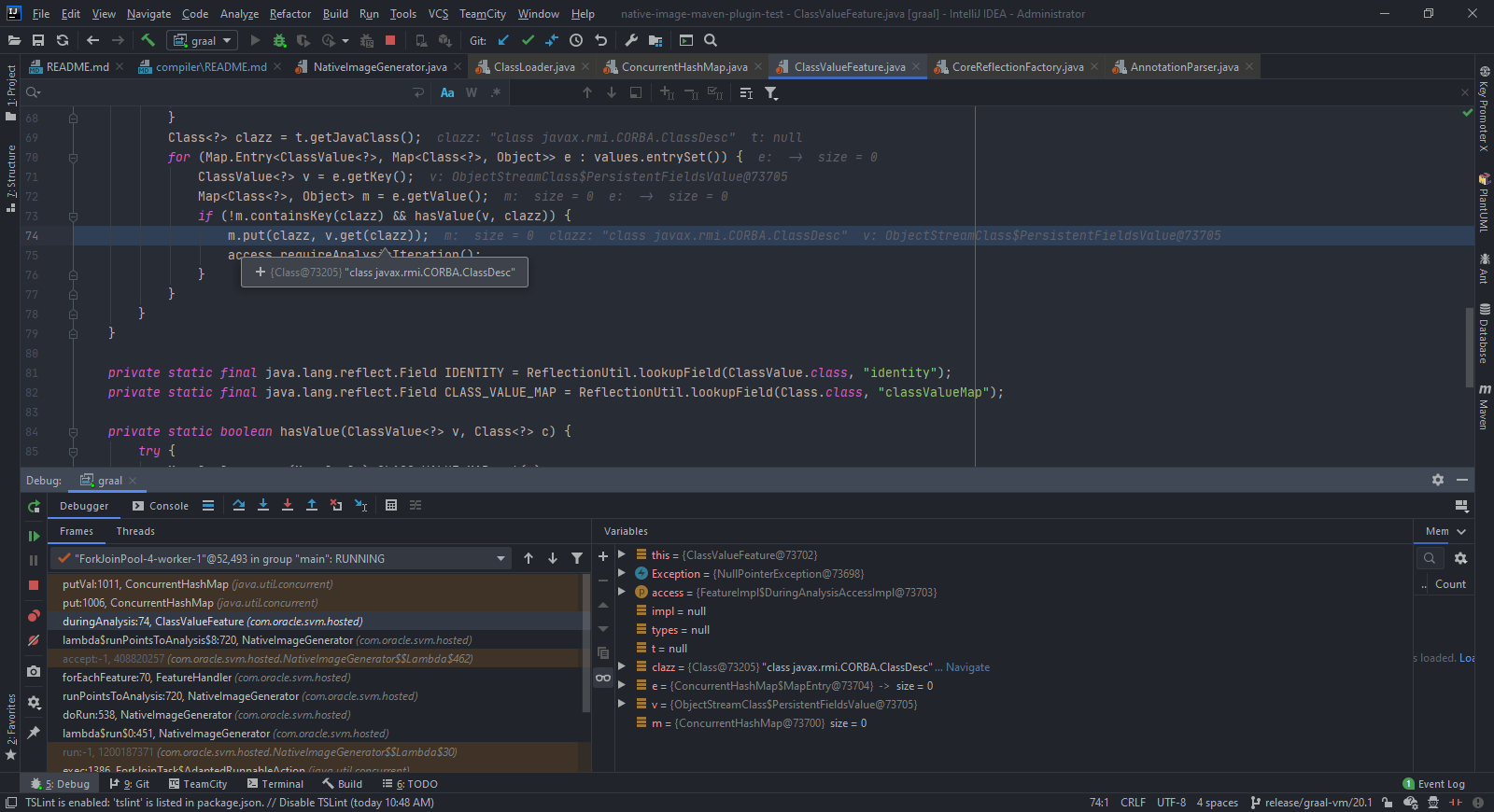Click the View Breakpoints red circles icon
The image size is (1494, 812).
pos(34,615)
